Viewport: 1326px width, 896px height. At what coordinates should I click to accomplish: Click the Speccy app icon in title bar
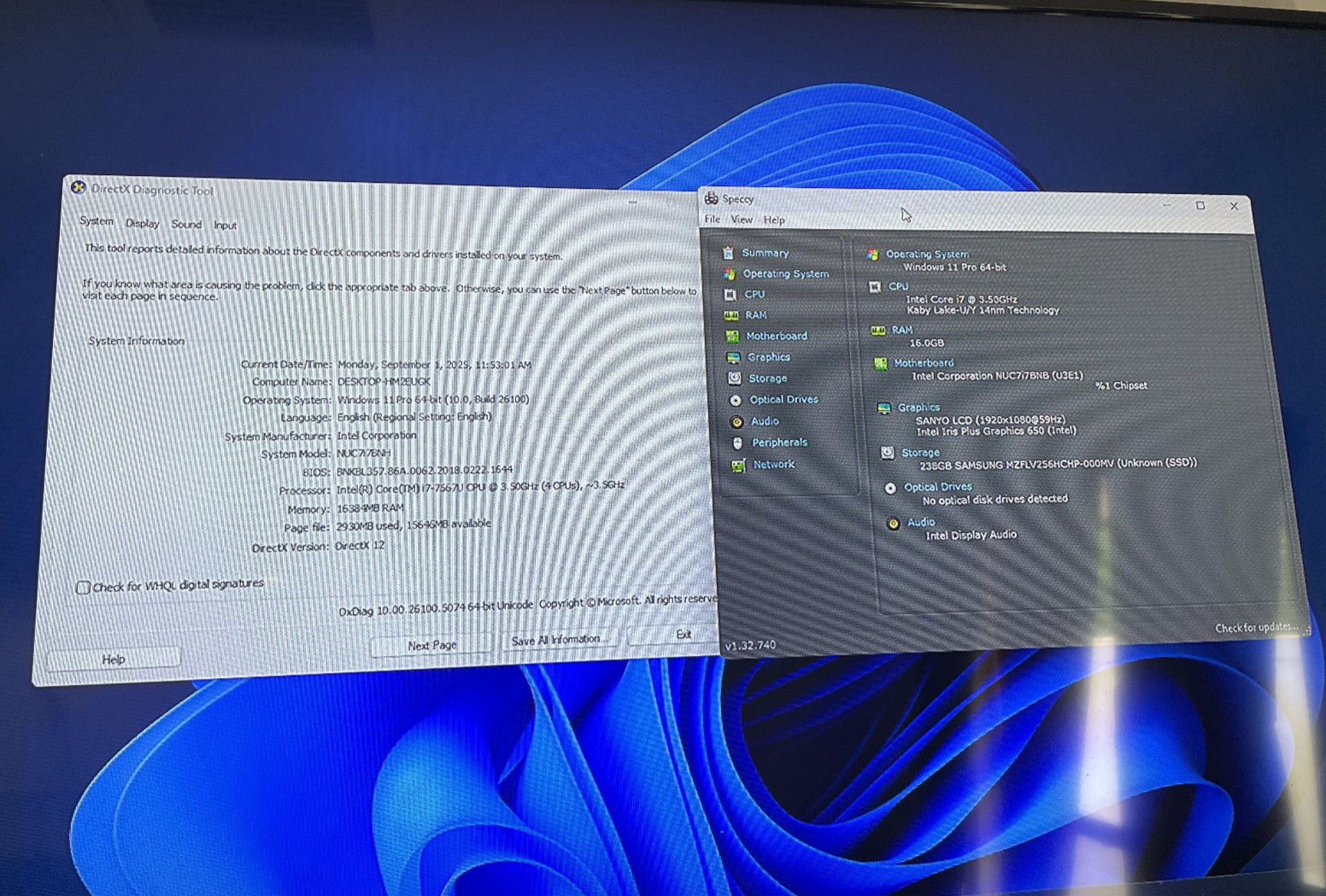point(711,198)
